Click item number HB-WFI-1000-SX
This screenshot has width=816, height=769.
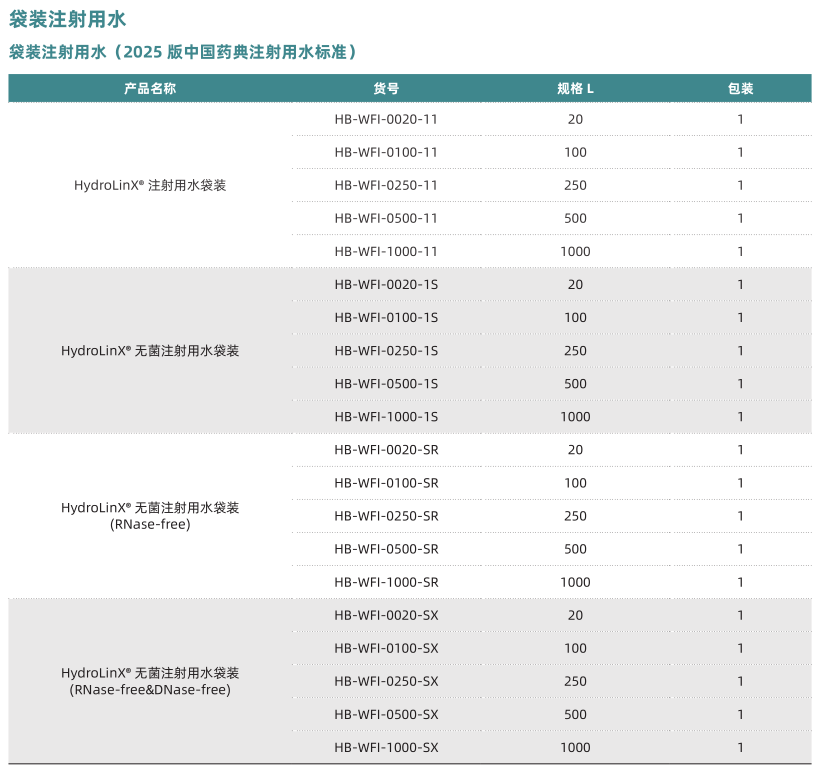[386, 748]
